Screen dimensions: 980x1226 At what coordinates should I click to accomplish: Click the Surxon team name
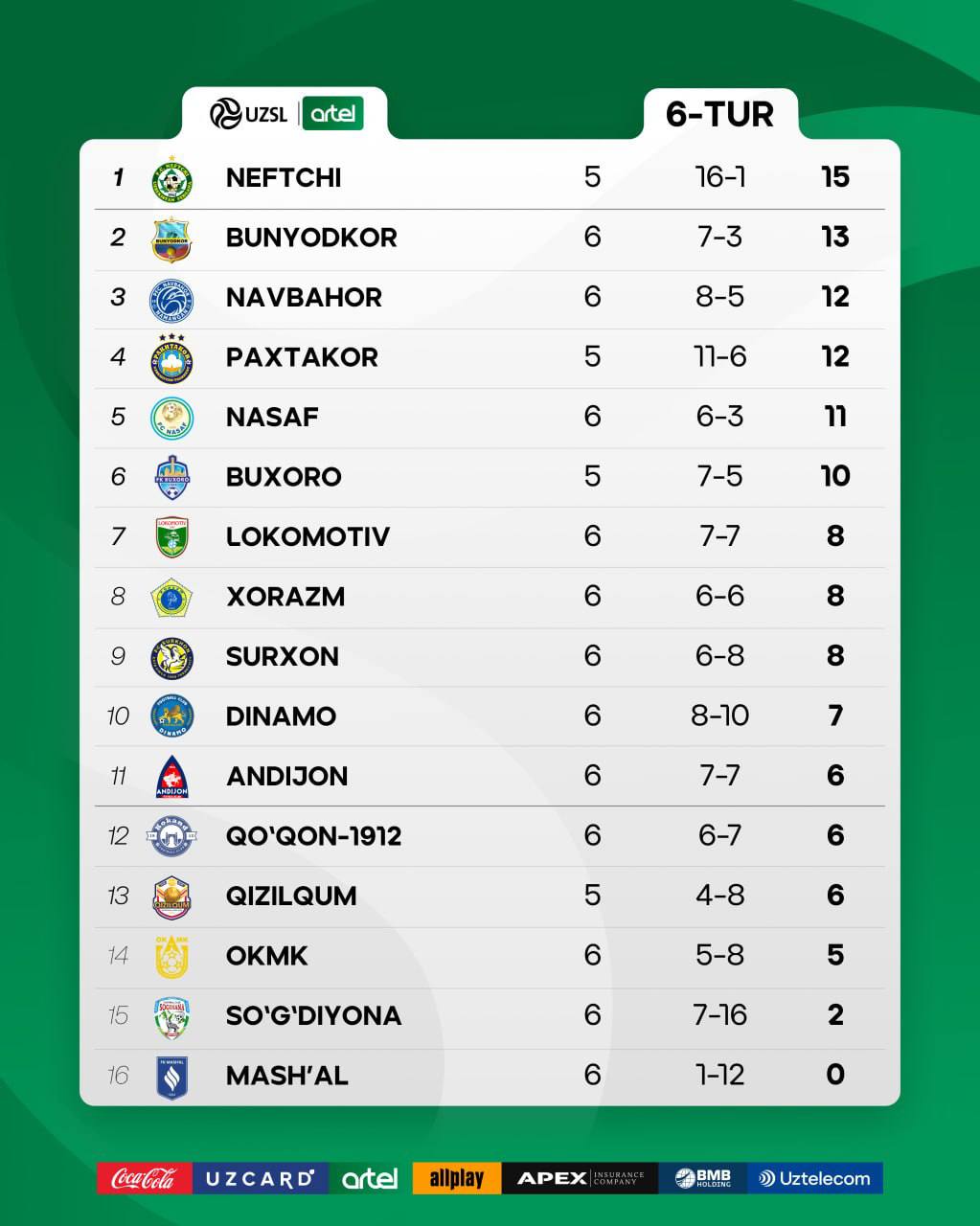click(283, 657)
